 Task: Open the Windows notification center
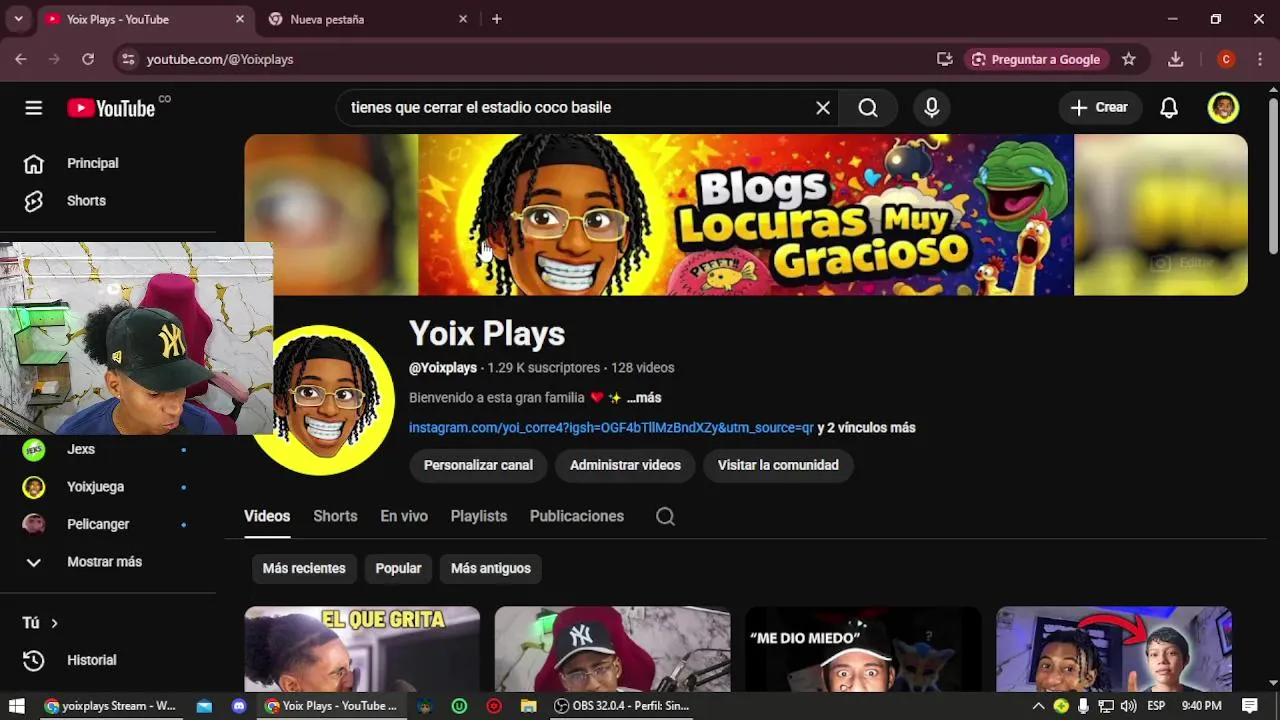point(1249,706)
